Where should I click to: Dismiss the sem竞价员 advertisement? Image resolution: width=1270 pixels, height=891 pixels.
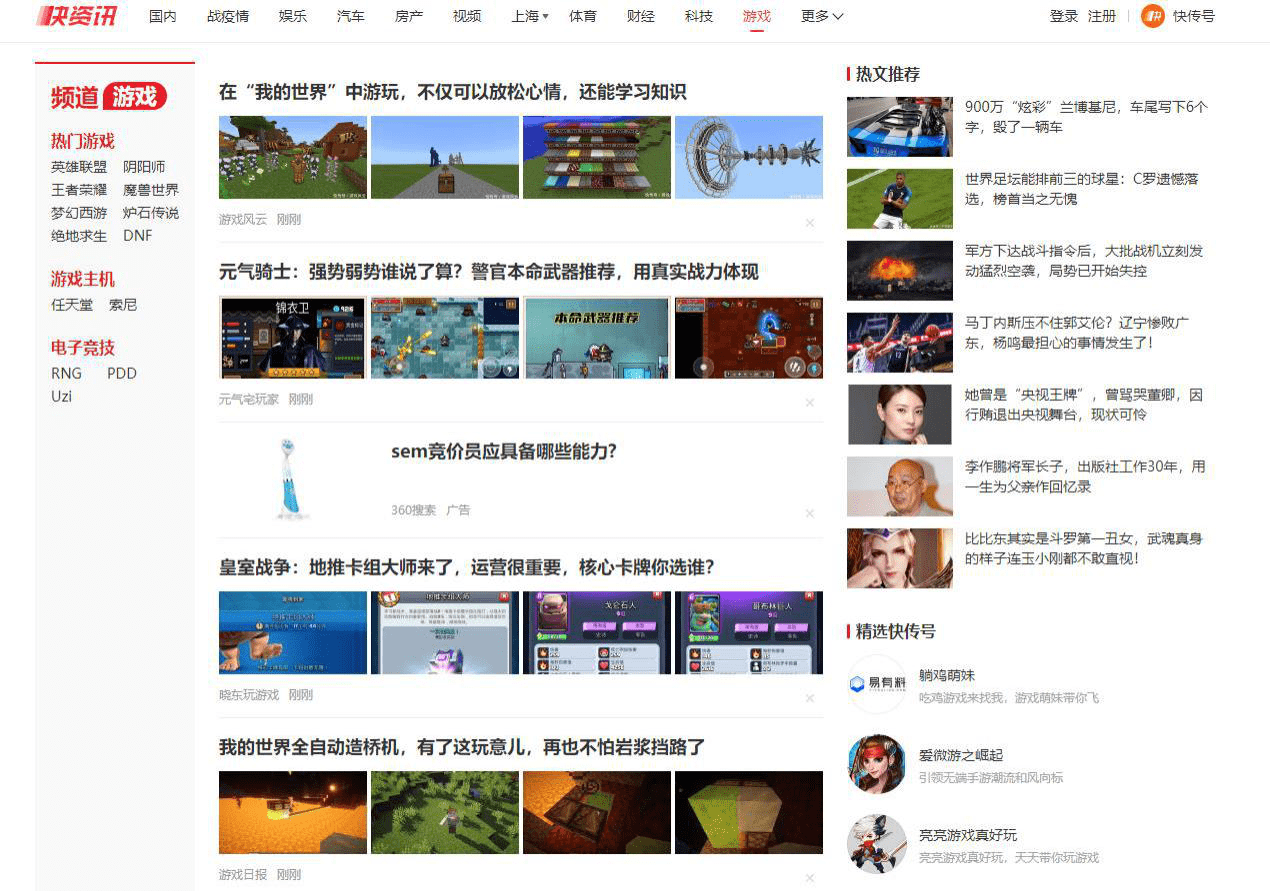(810, 513)
